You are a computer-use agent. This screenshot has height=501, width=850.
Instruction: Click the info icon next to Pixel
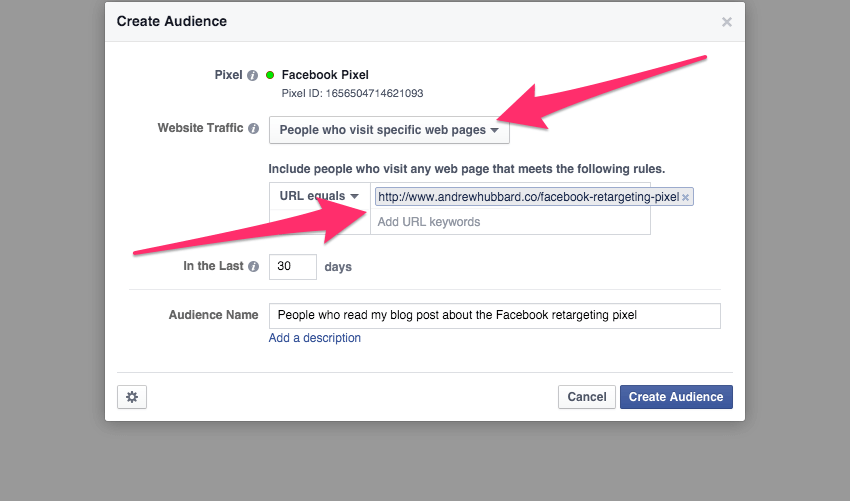(x=253, y=75)
